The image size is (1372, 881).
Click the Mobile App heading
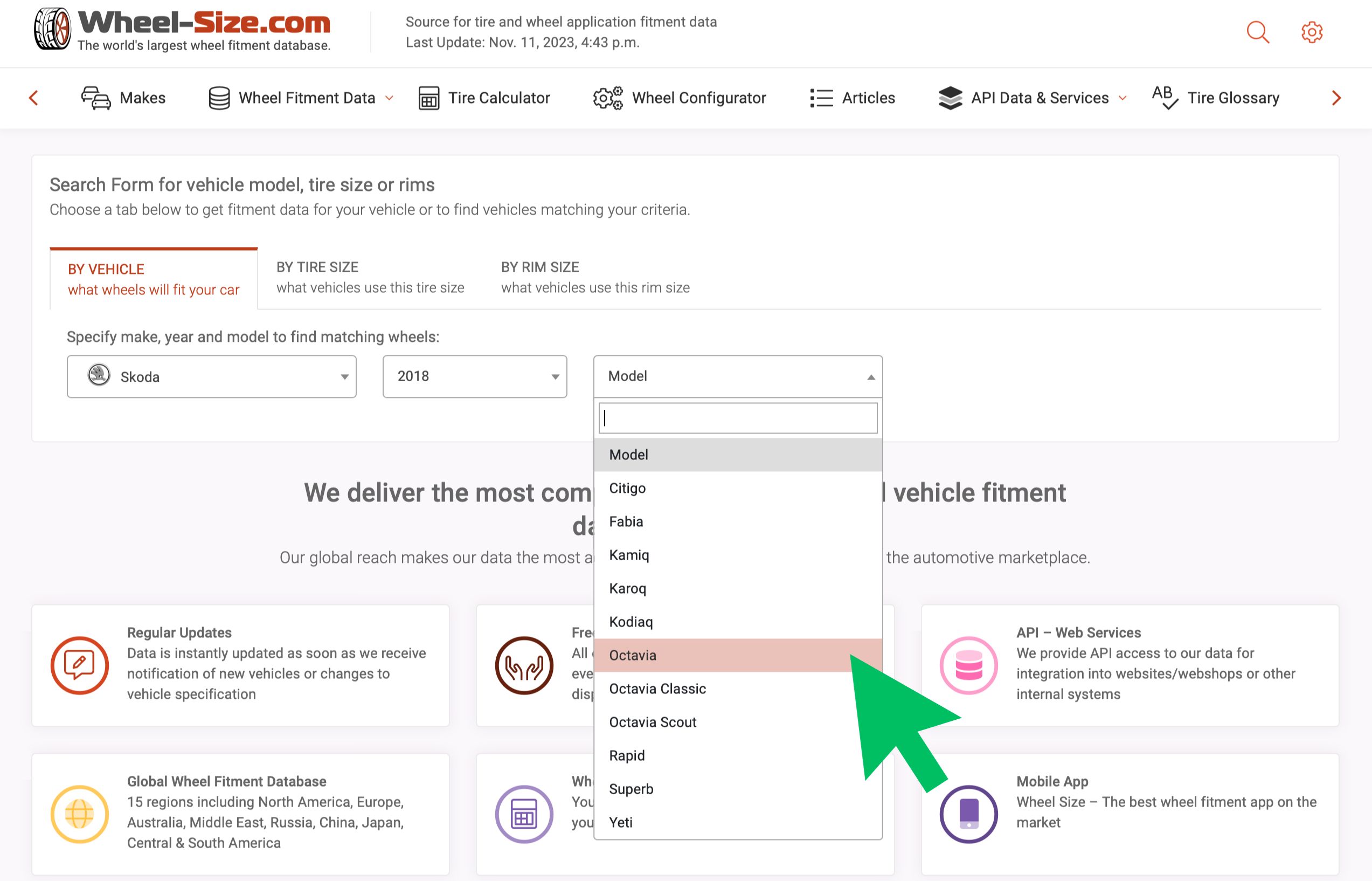[x=1052, y=781]
